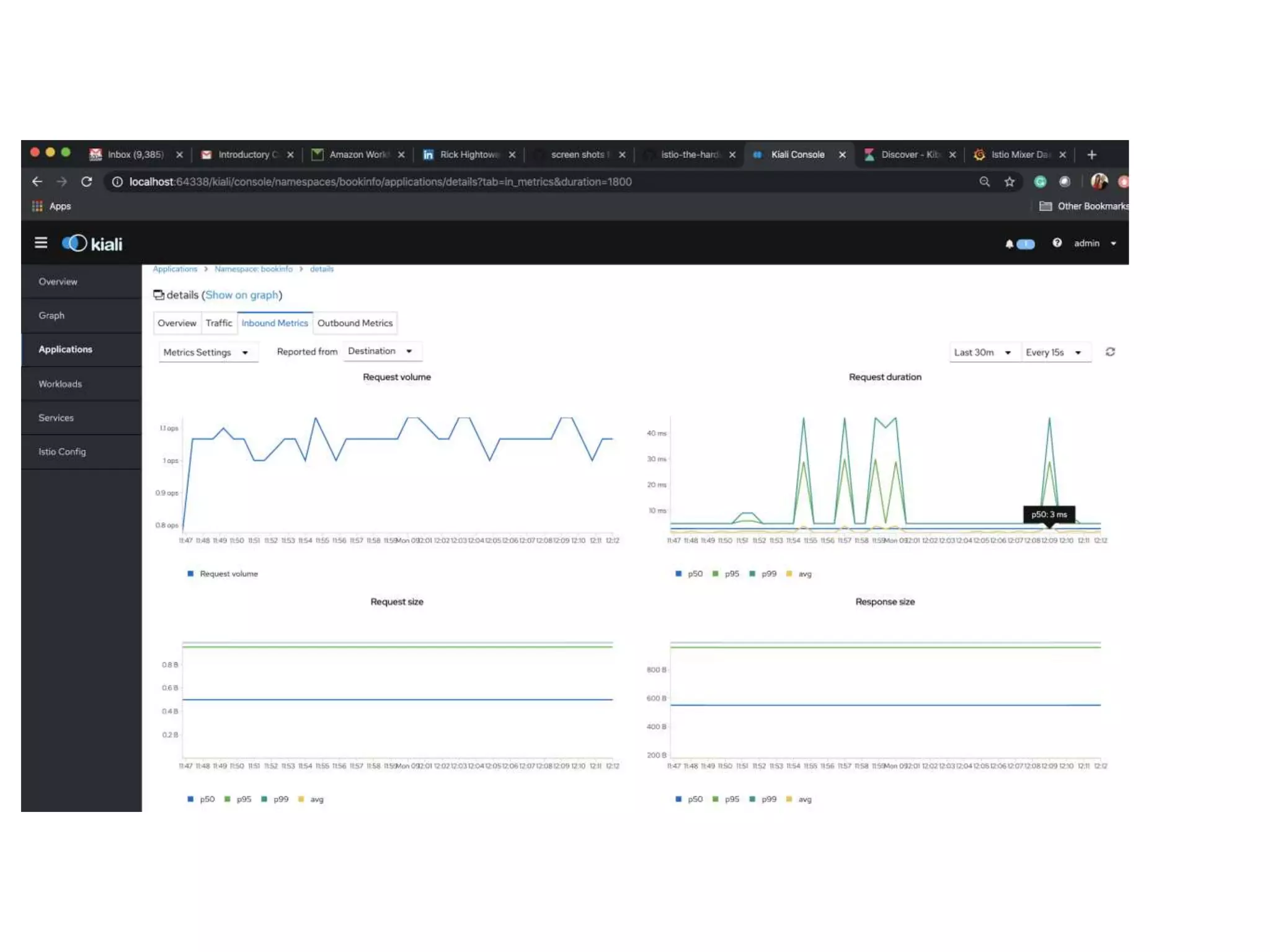
Task: Open the notification bell icon
Action: tap(1009, 244)
